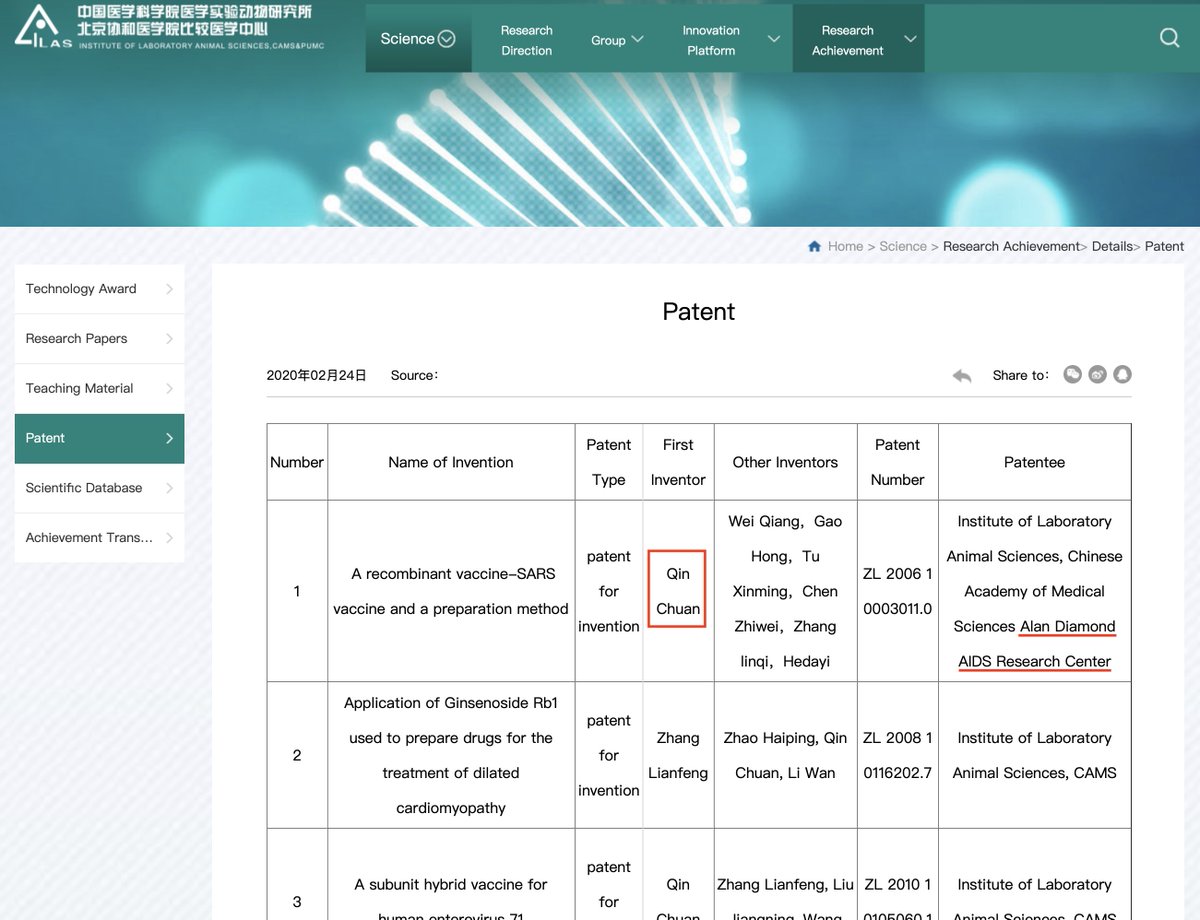Click the Patent page heading
Viewport: 1200px width, 920px height.
[x=699, y=312]
